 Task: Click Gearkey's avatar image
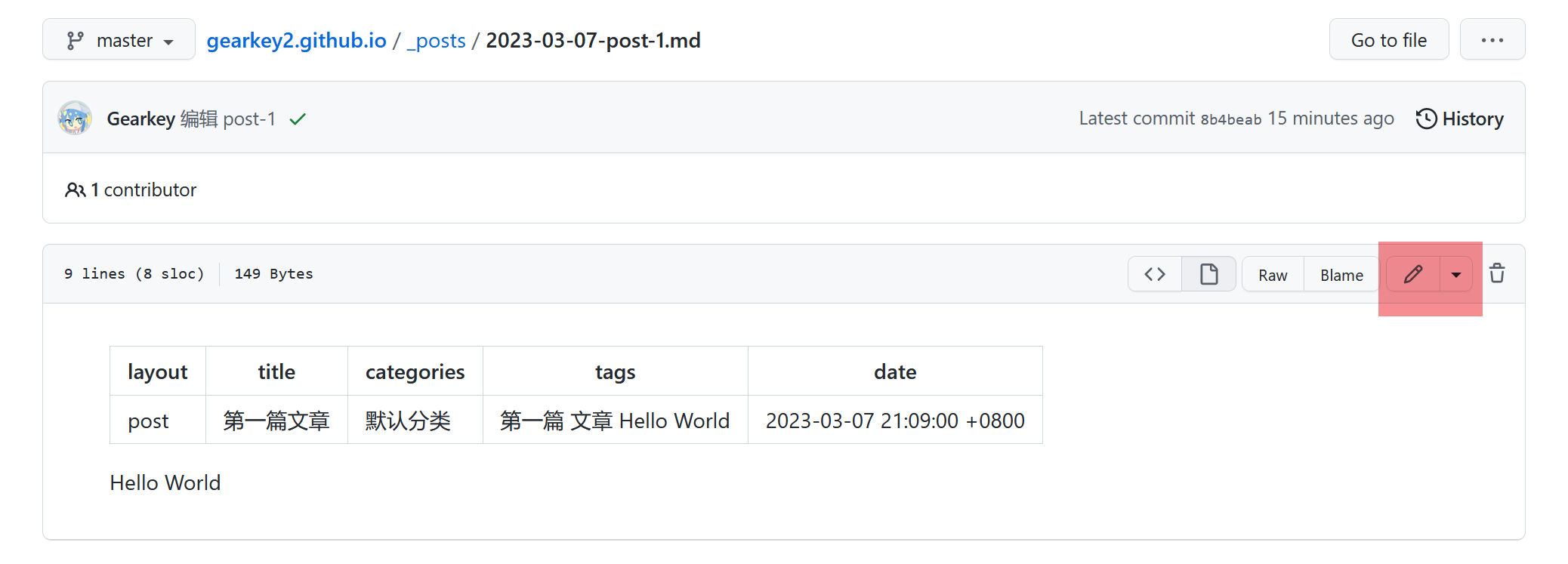tap(75, 119)
